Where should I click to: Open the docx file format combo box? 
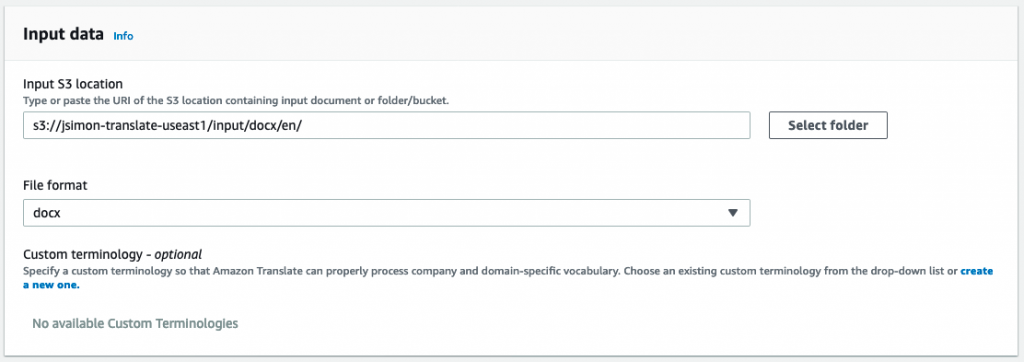pyautogui.click(x=386, y=213)
